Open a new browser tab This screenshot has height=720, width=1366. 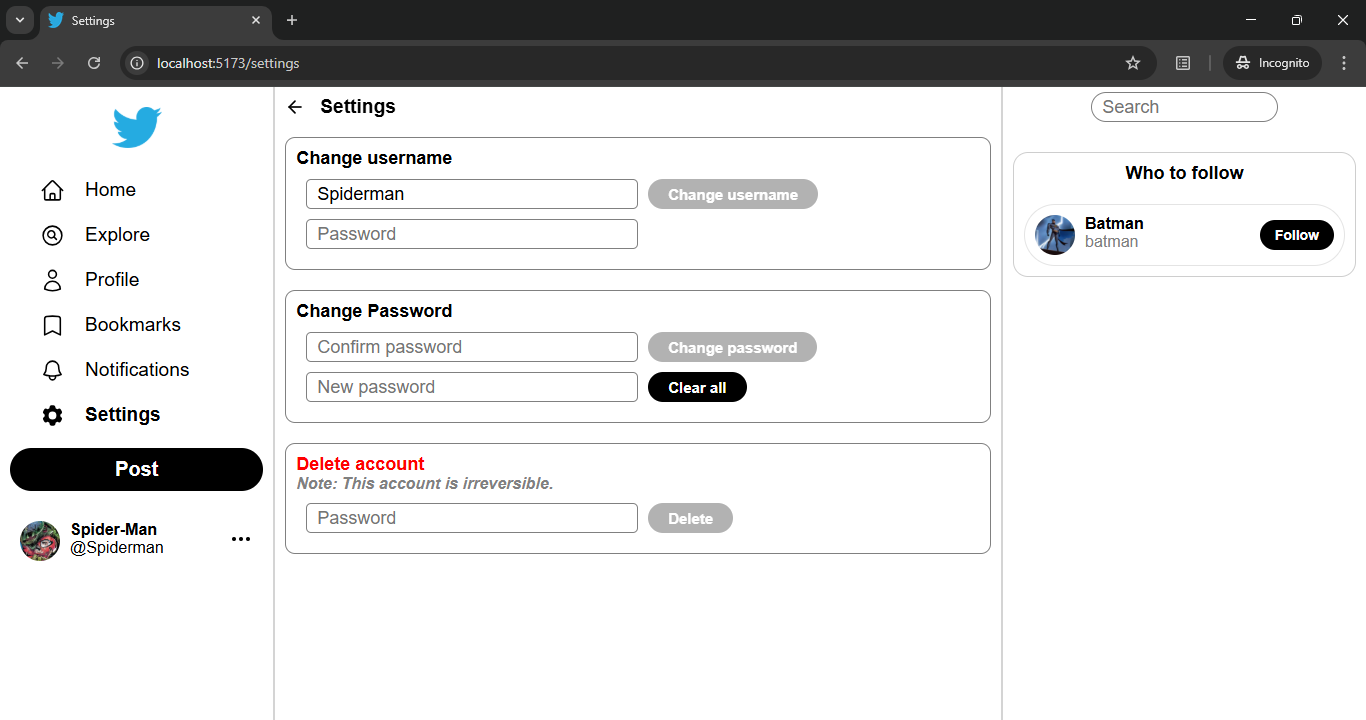point(292,20)
